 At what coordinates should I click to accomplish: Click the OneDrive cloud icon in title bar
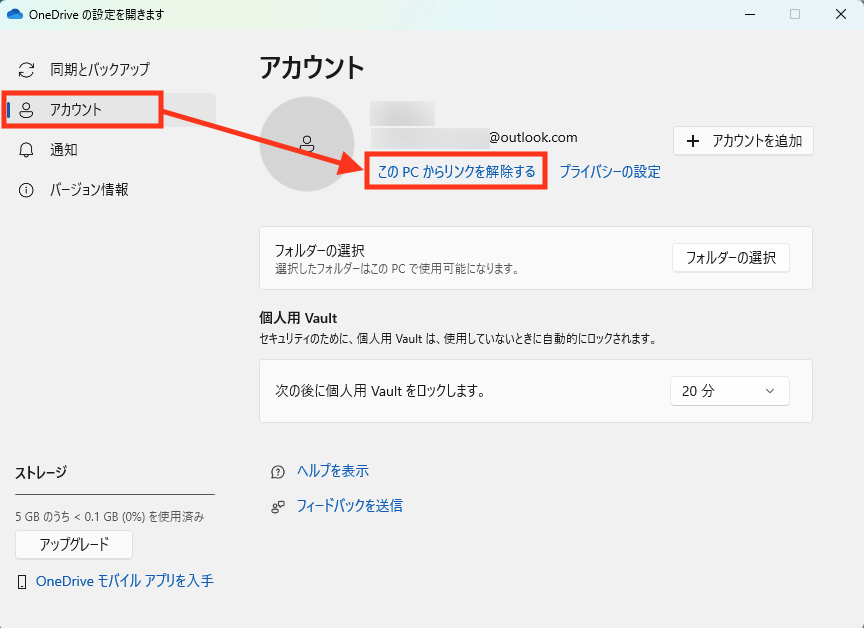[15, 14]
